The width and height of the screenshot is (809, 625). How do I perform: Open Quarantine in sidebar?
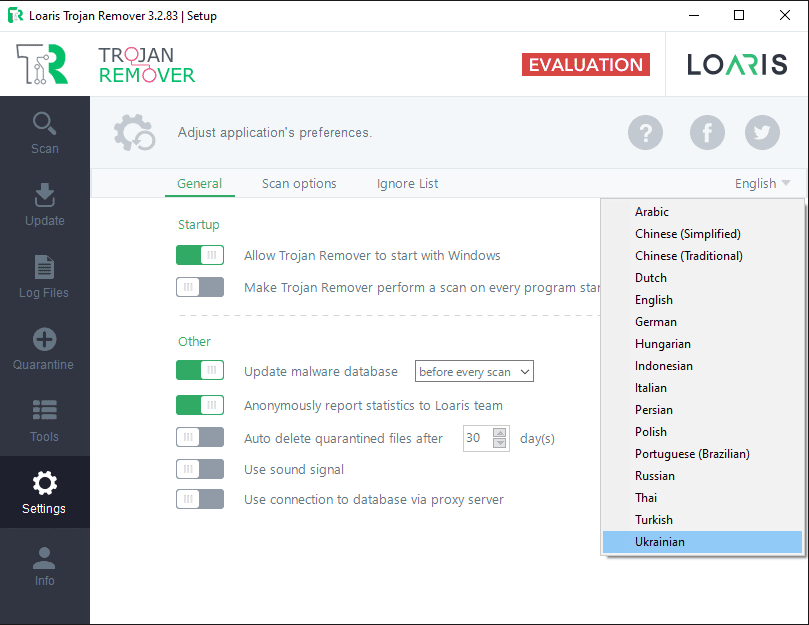pyautogui.click(x=44, y=348)
